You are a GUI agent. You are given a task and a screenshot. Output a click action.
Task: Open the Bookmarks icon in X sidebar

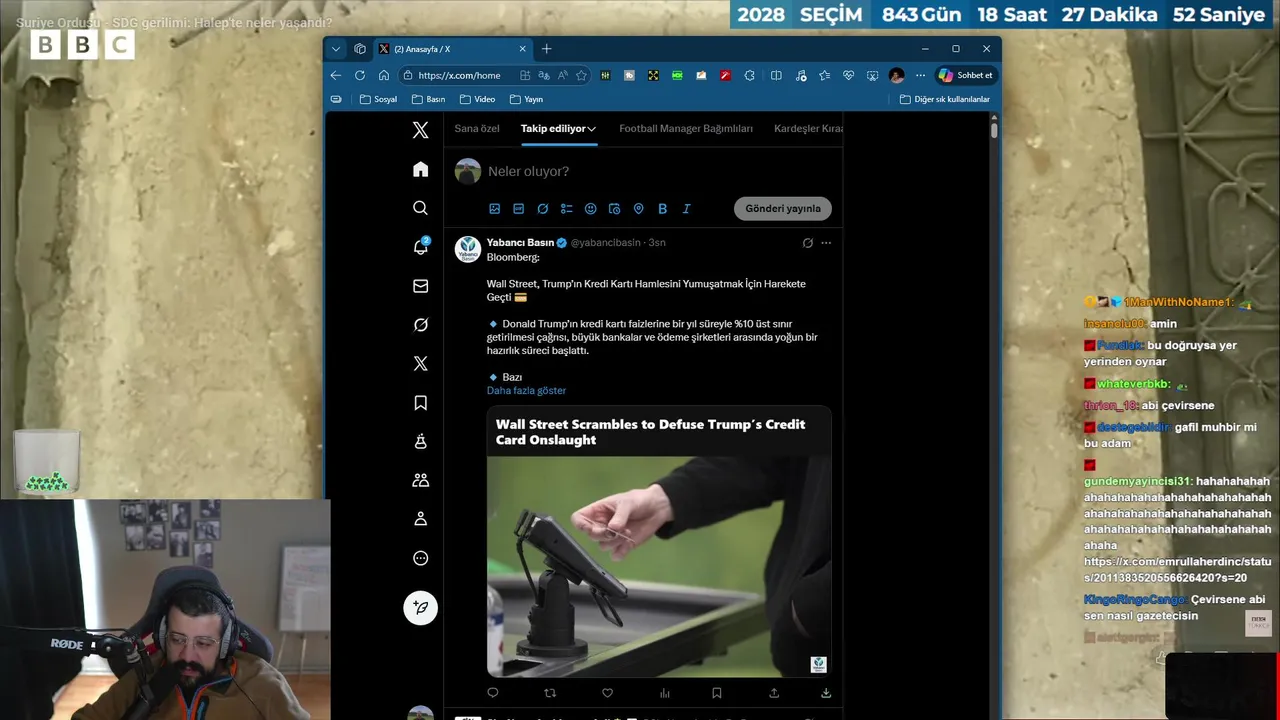click(420, 403)
